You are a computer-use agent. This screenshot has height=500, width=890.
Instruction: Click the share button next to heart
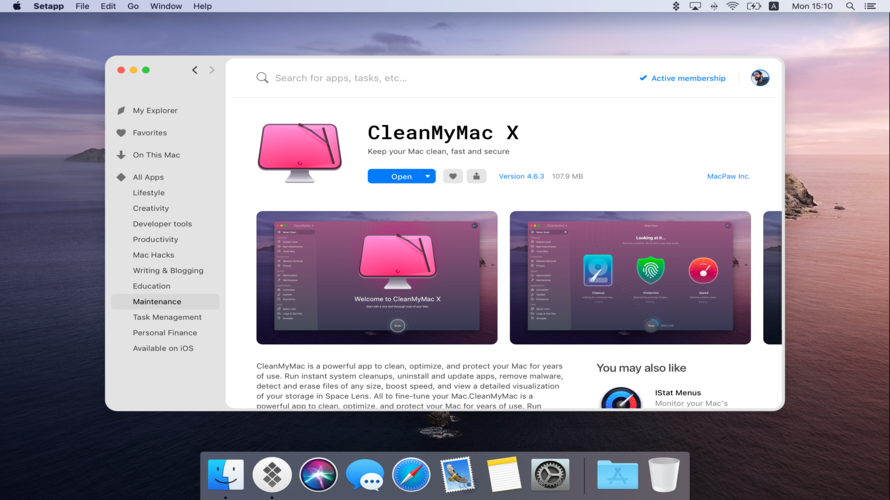pos(476,177)
